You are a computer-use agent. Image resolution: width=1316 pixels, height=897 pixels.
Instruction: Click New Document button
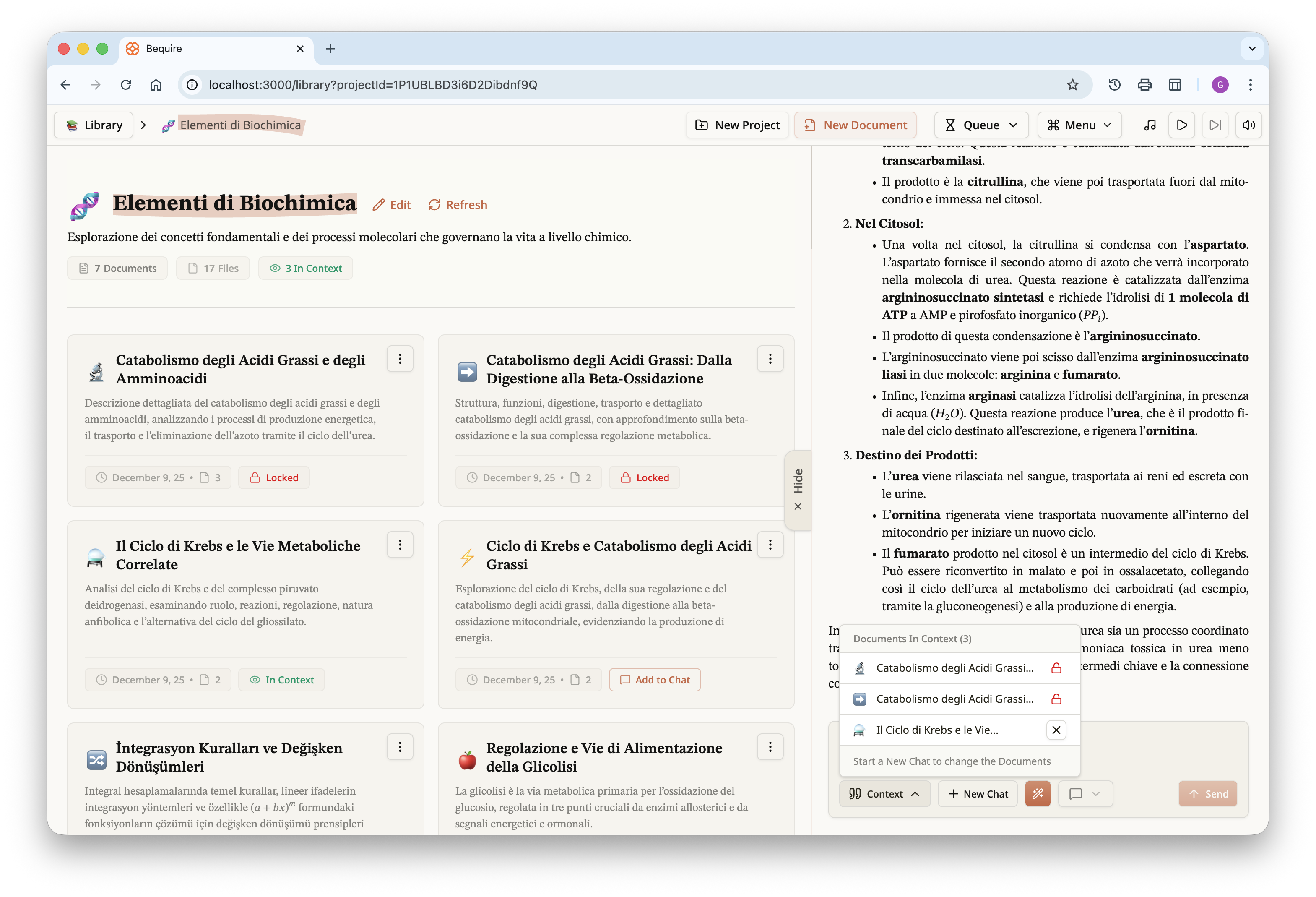click(855, 125)
